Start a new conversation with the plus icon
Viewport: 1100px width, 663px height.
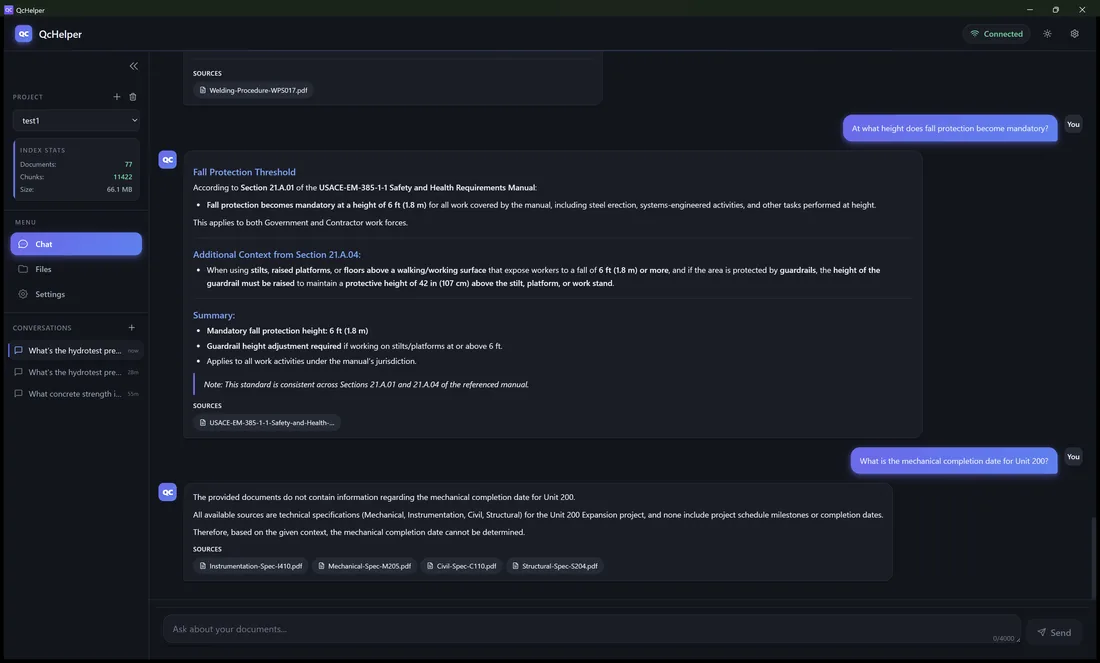(x=131, y=328)
